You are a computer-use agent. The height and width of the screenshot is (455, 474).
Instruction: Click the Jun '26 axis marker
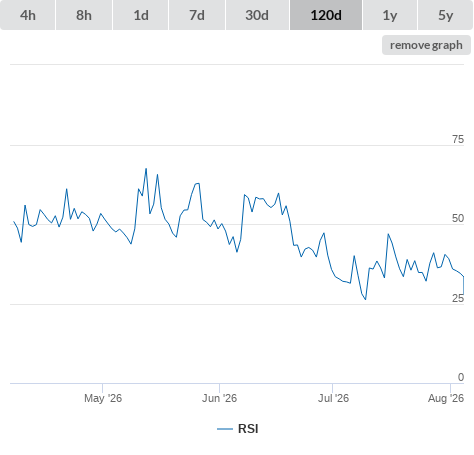pos(219,398)
